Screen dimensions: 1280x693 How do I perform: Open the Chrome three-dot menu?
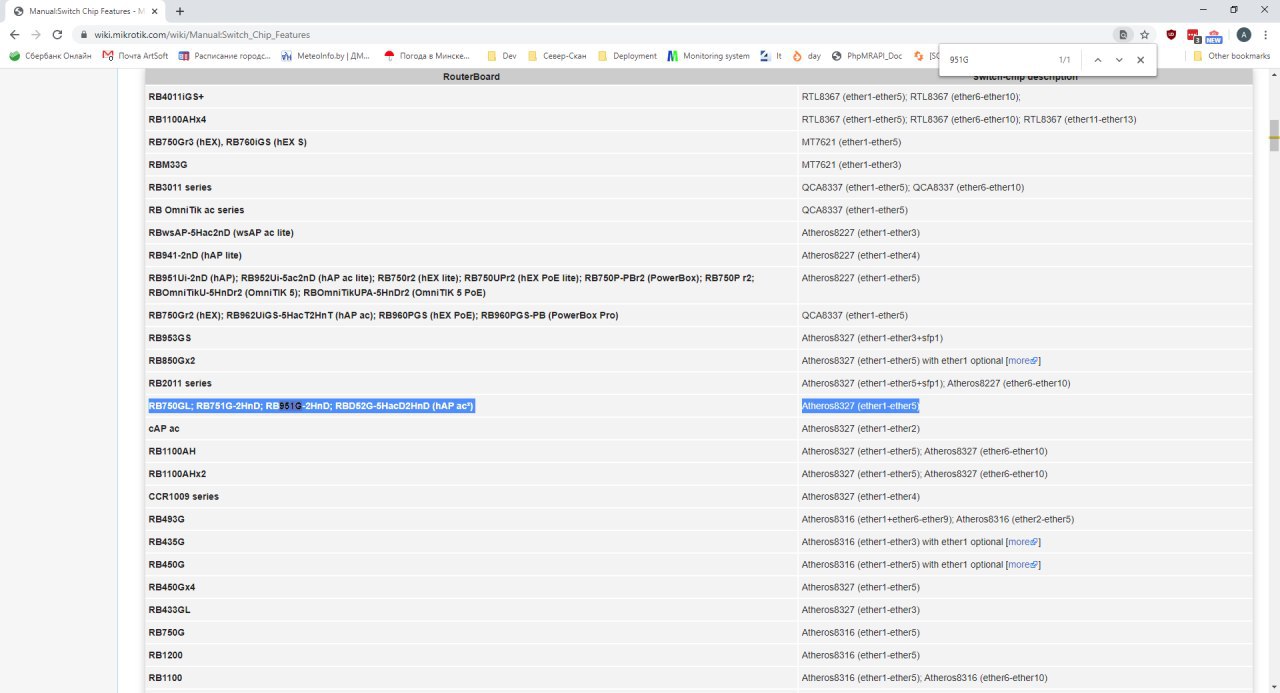1266,34
